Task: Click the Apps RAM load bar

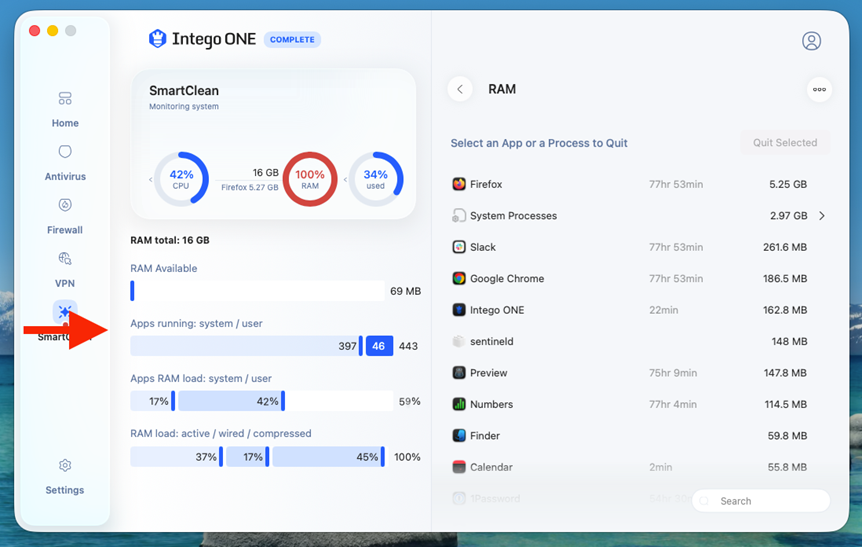Action: pos(262,401)
